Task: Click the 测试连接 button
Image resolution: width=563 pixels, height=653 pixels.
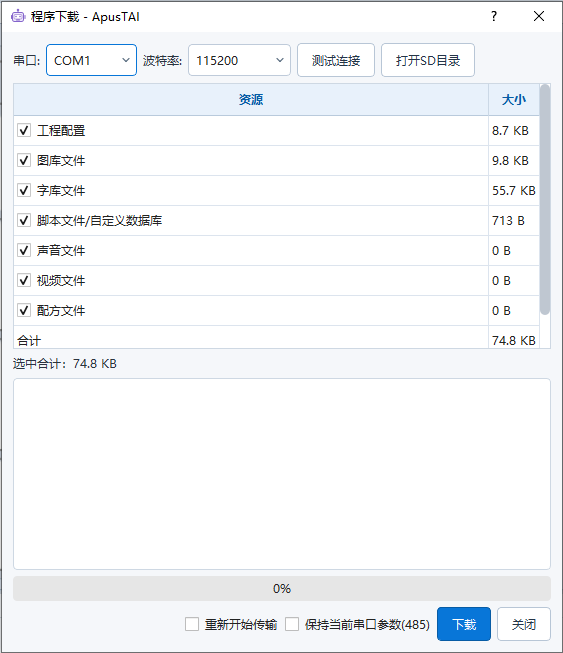Action: tap(336, 60)
